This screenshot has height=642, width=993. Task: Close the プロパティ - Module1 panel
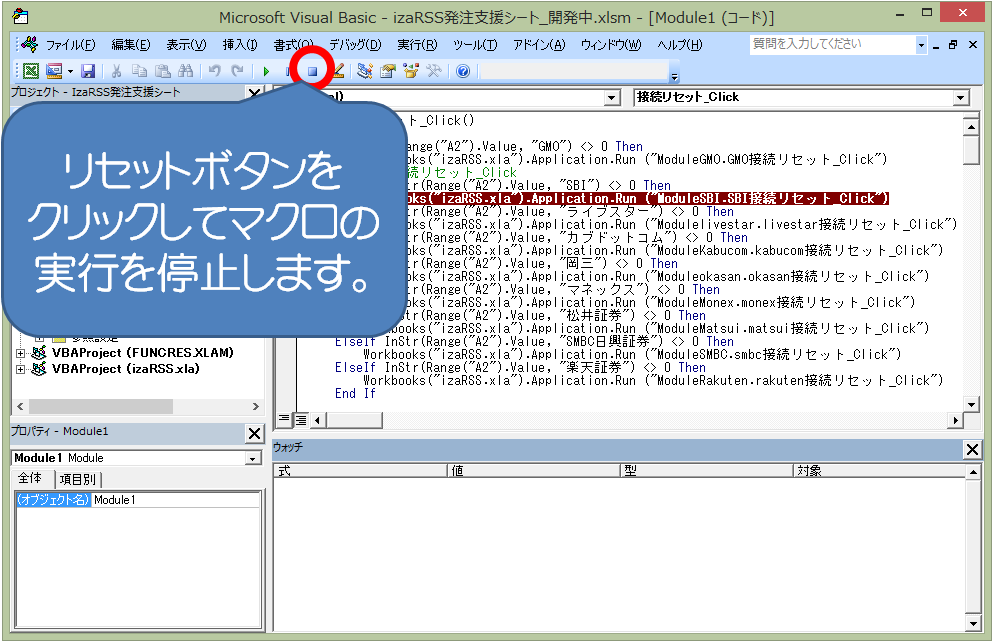254,434
